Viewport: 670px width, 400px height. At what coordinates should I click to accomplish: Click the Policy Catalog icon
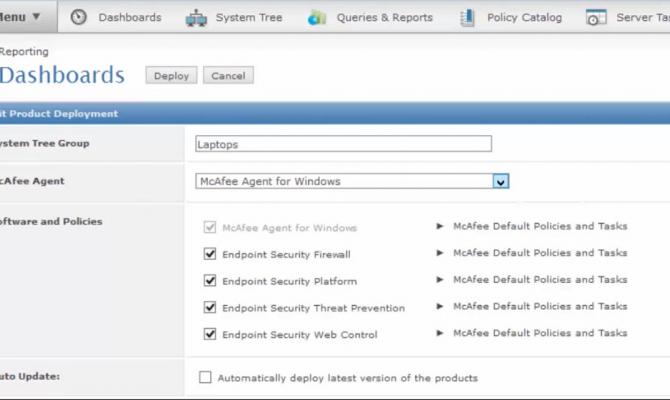click(x=467, y=17)
